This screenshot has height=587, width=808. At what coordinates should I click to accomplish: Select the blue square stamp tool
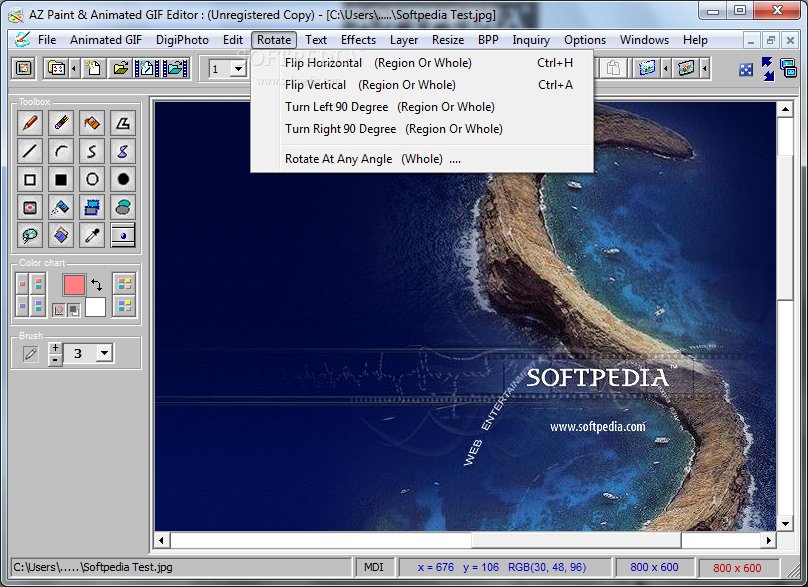61,236
